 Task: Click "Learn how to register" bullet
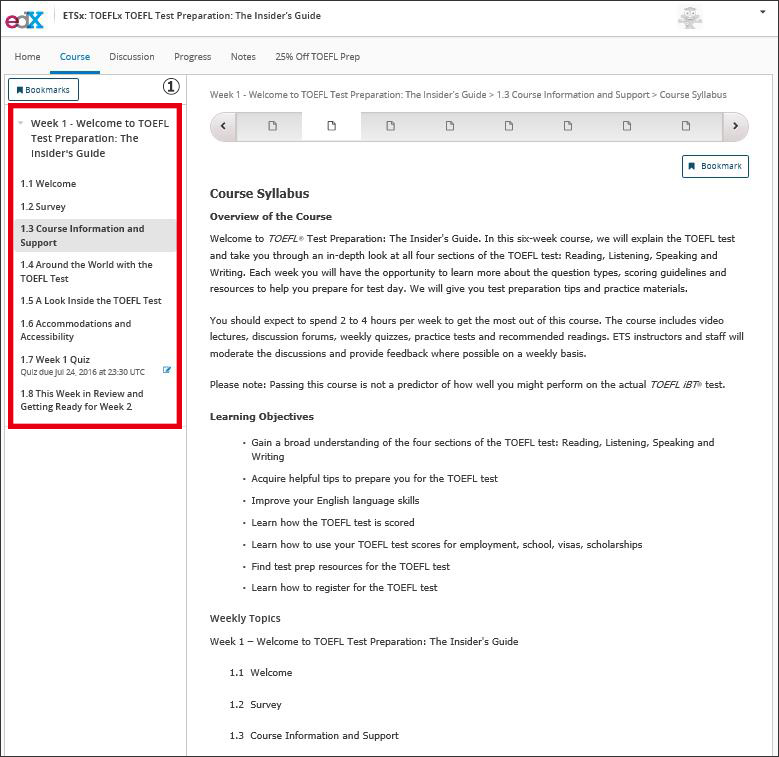(x=344, y=587)
